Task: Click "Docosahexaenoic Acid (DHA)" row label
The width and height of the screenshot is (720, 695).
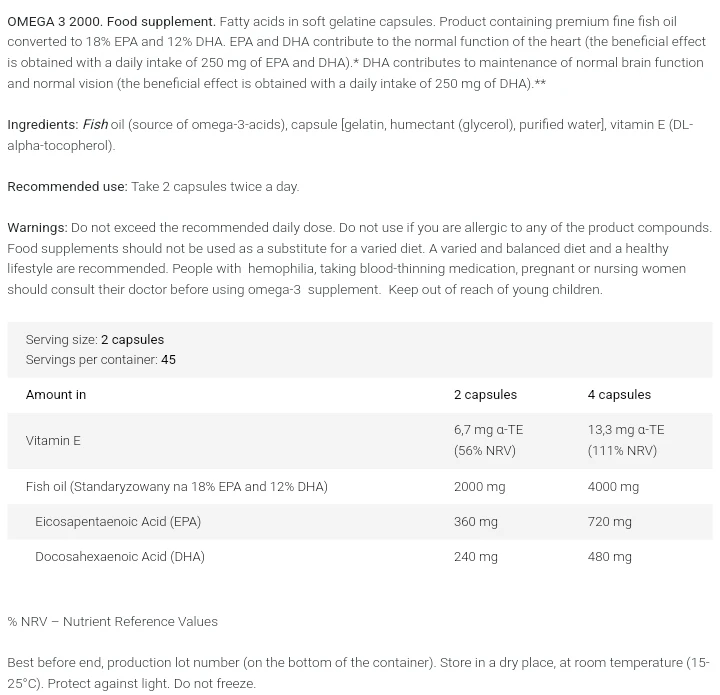Action: click(120, 557)
